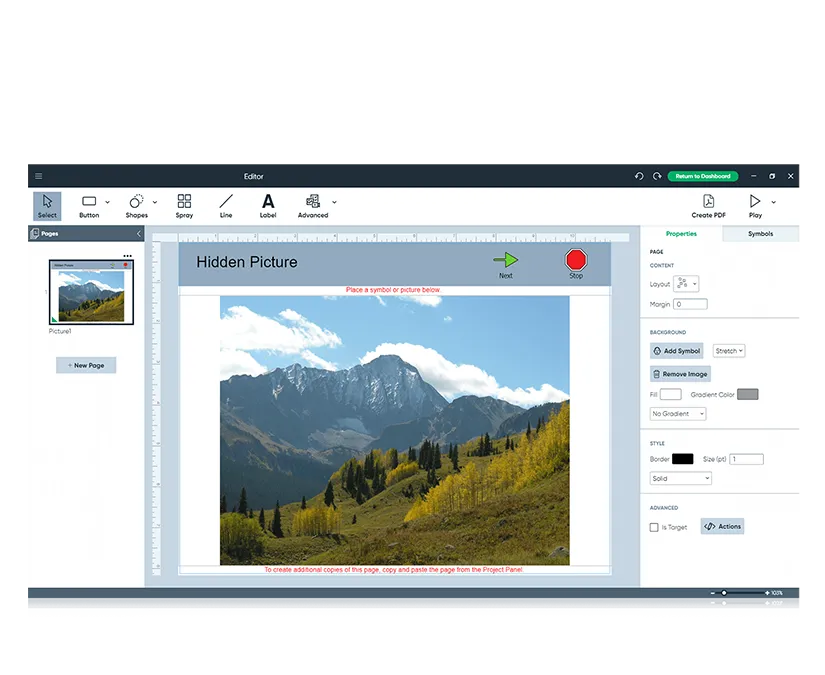
Task: Open the Solid border style dropdown
Action: click(x=680, y=478)
